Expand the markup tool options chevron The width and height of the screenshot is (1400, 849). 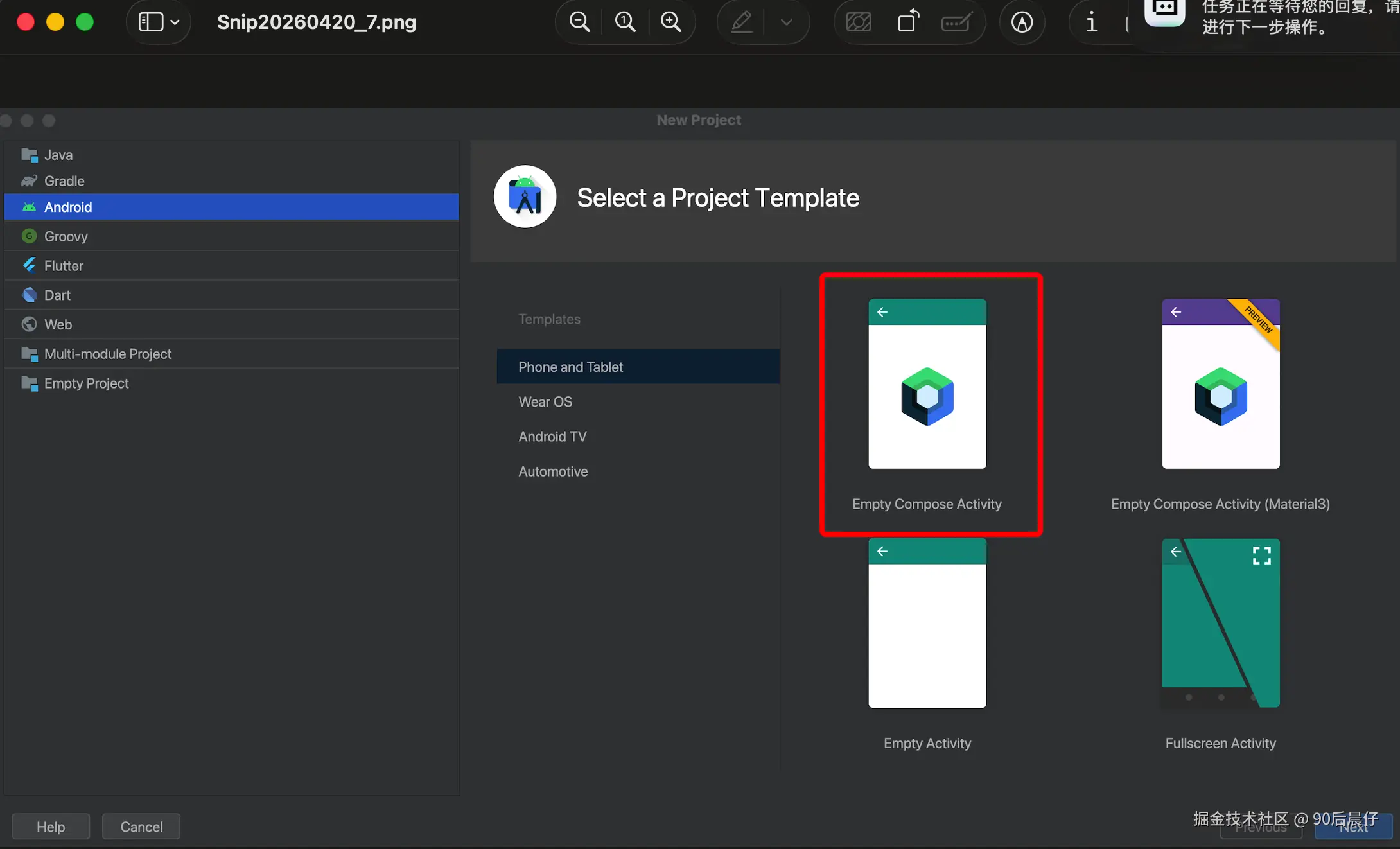(786, 22)
